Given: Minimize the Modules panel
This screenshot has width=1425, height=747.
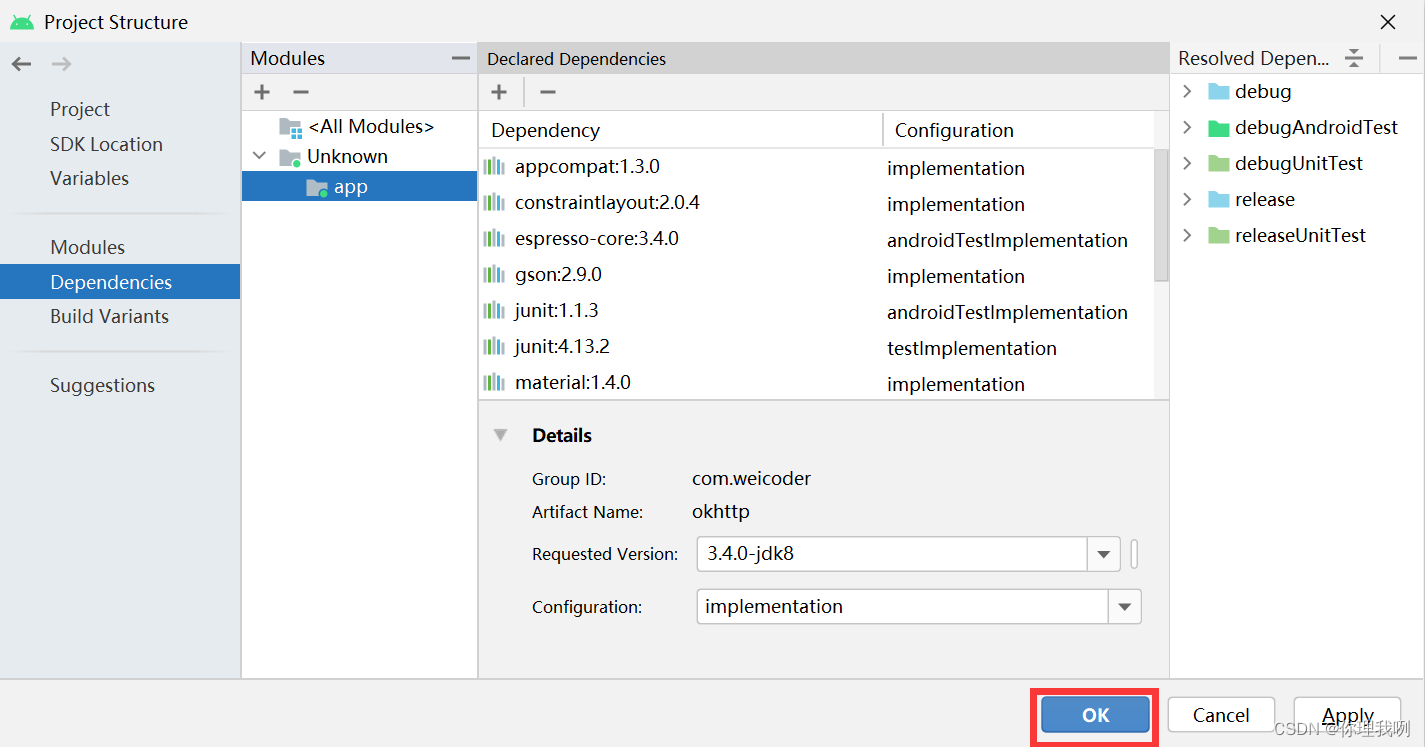Looking at the screenshot, I should [x=459, y=58].
